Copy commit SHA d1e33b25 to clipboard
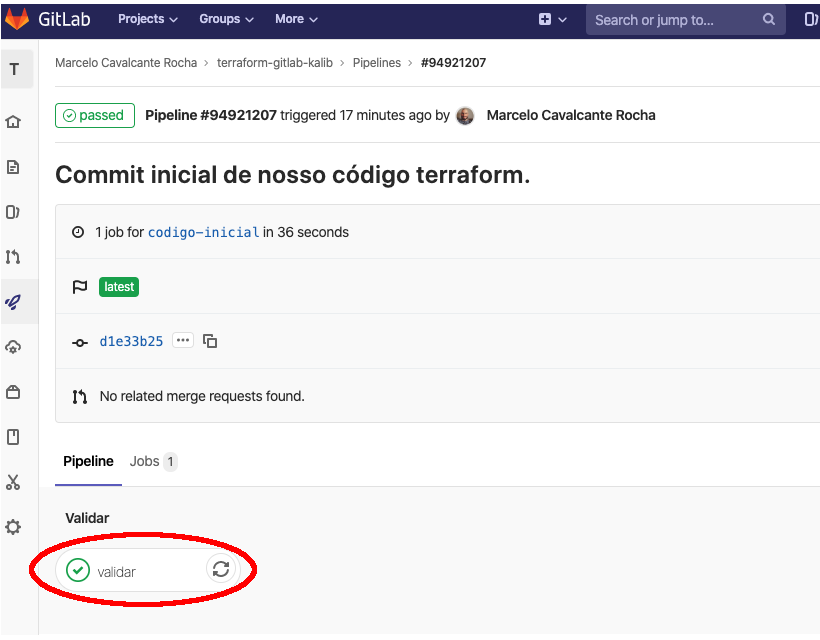The width and height of the screenshot is (820, 640). coord(210,341)
